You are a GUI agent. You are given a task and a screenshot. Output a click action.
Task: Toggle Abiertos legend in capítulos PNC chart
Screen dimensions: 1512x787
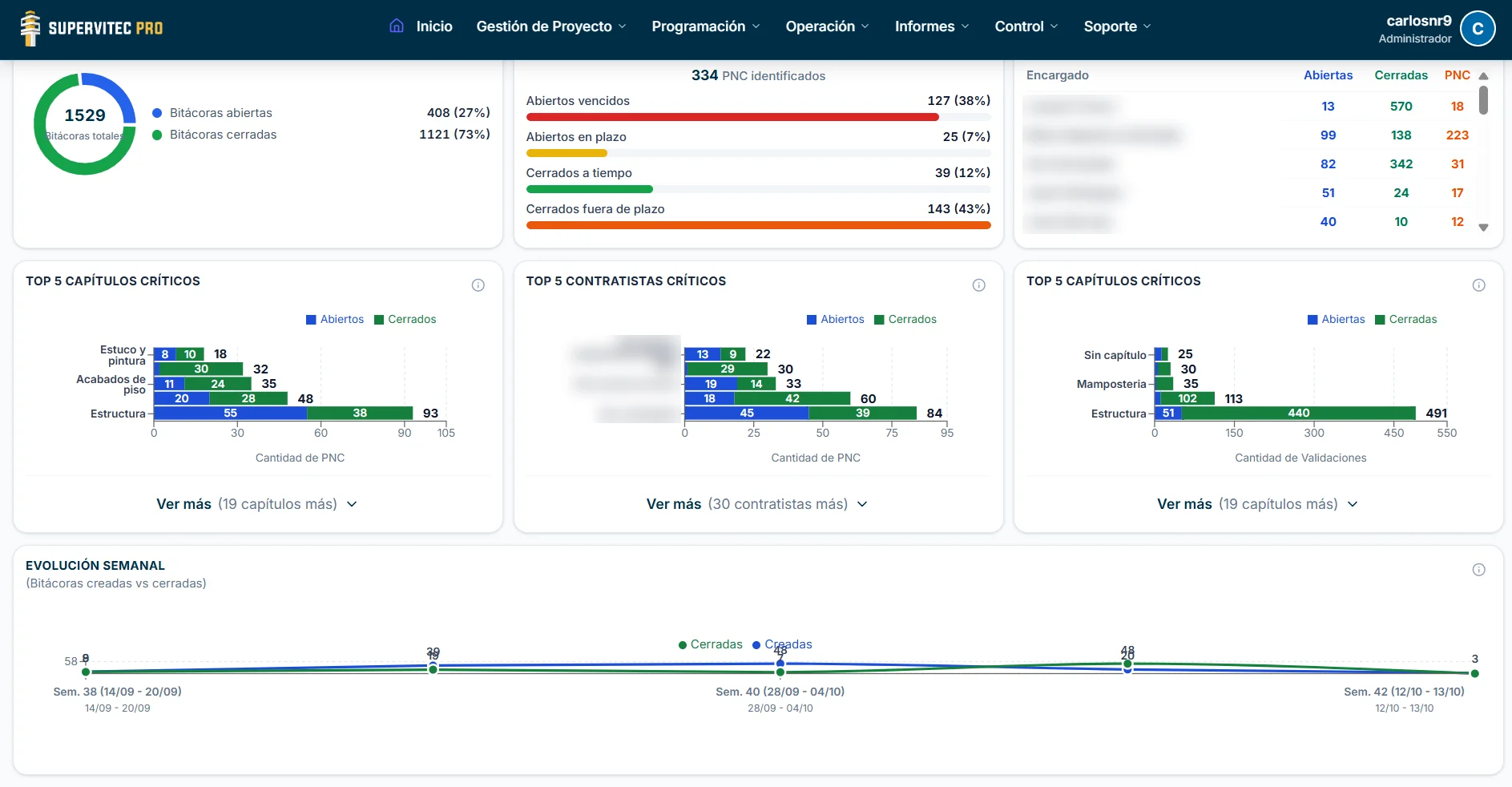click(335, 319)
